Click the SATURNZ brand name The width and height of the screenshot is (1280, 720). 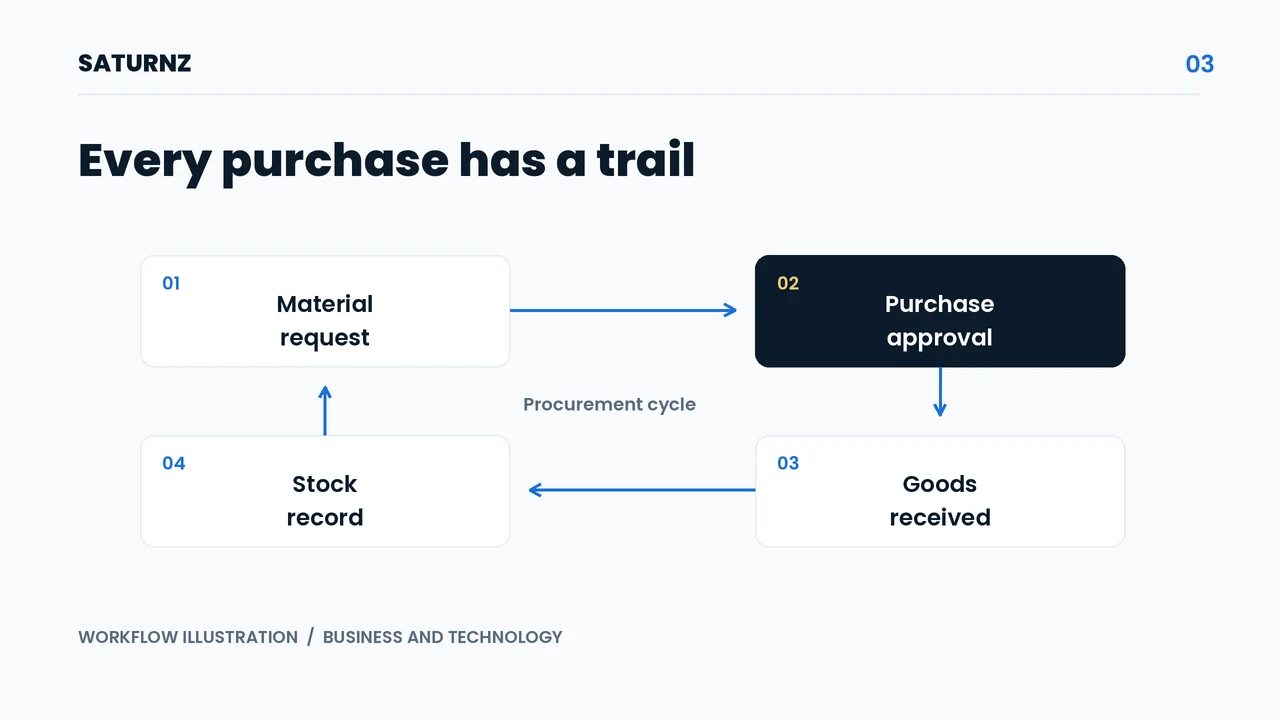pos(134,63)
